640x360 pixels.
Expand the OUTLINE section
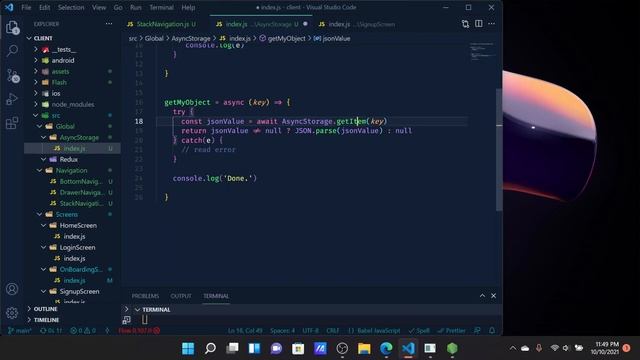(29, 309)
